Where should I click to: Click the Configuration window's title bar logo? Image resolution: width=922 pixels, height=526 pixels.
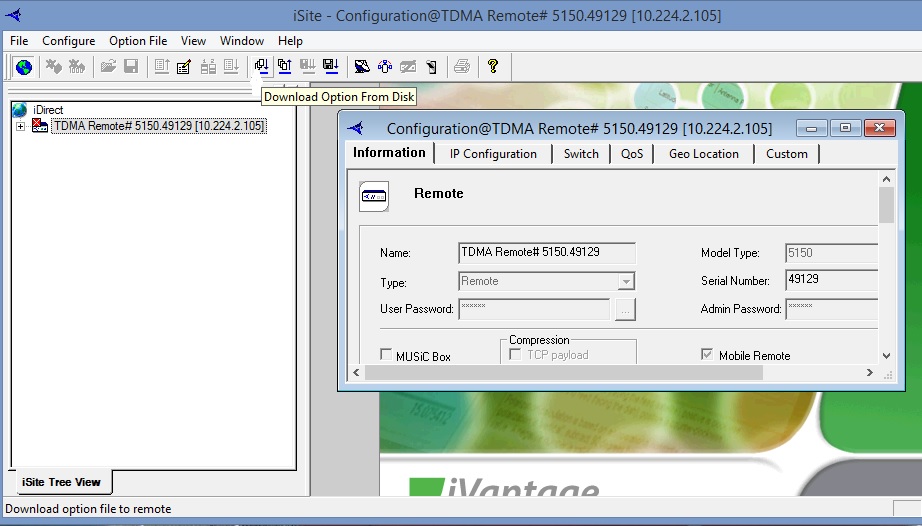pyautogui.click(x=356, y=128)
